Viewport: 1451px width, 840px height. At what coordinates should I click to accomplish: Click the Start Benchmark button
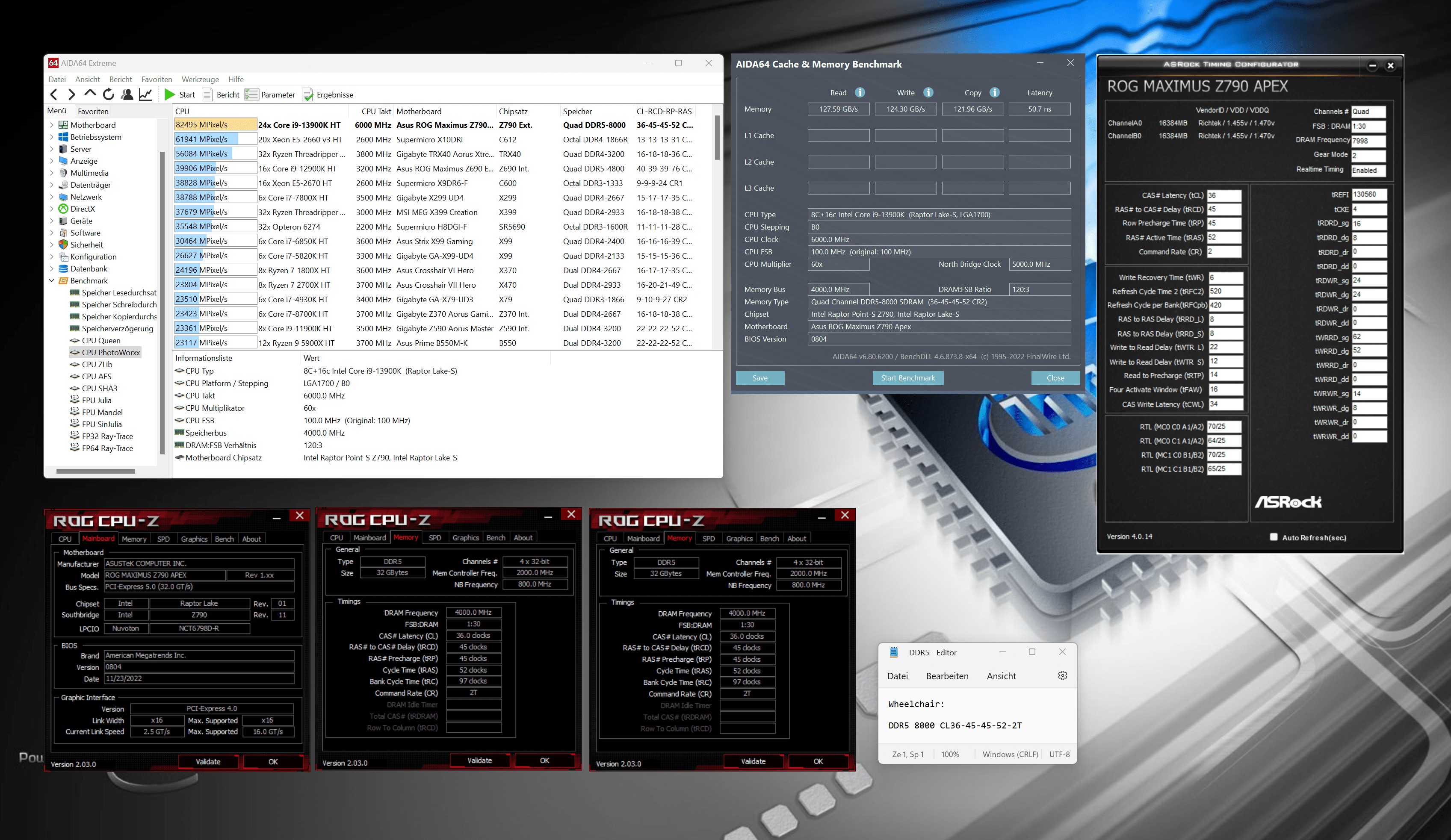pos(907,378)
